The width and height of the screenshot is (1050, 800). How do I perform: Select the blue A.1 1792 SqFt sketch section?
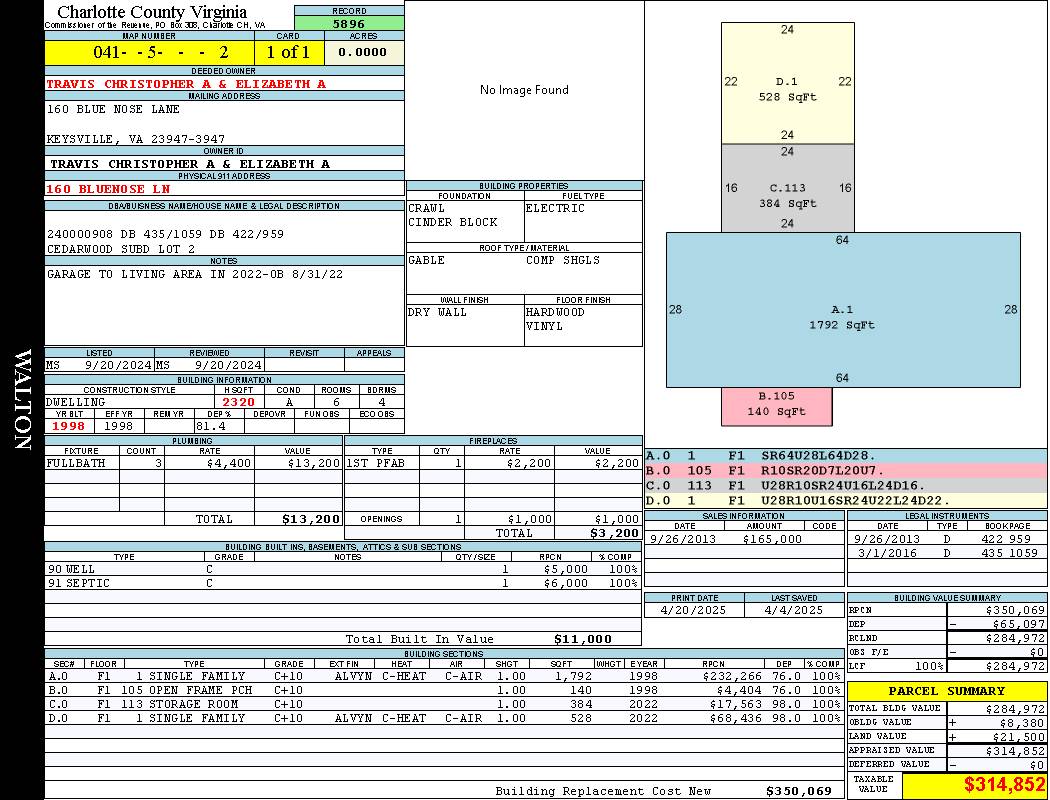(x=843, y=310)
